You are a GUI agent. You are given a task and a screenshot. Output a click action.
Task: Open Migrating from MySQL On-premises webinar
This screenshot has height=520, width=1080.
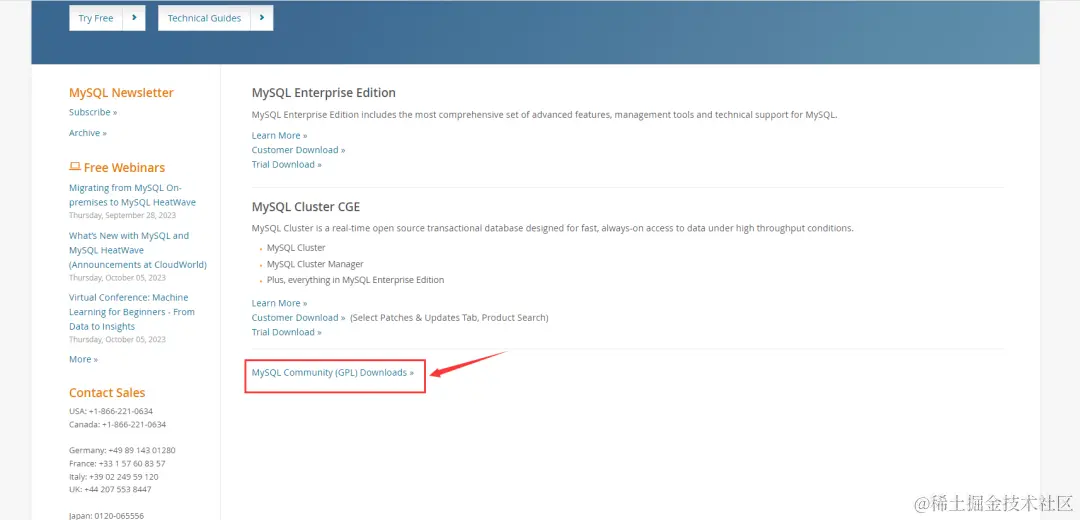(132, 195)
